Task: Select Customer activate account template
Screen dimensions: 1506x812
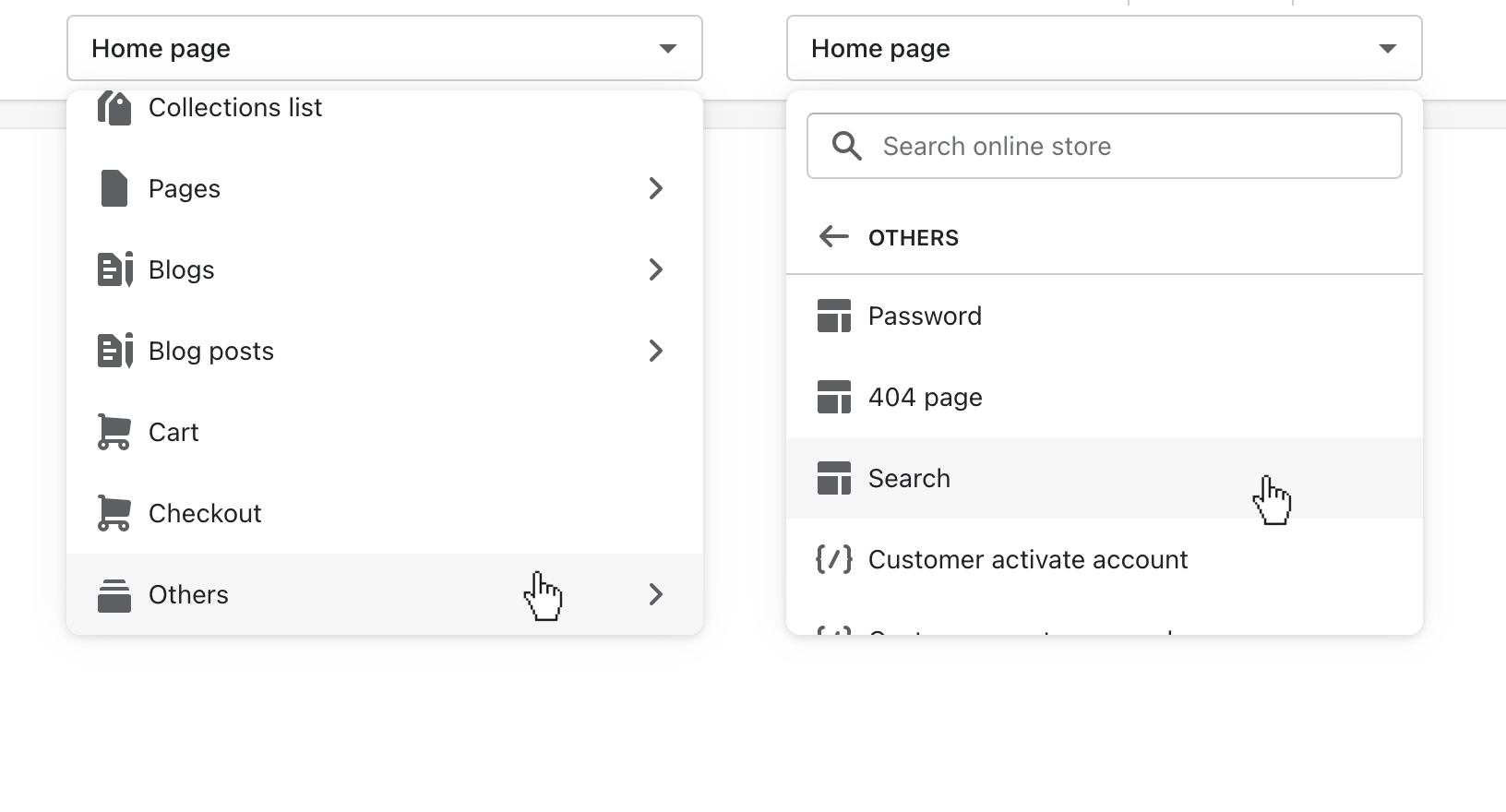Action: point(1027,559)
